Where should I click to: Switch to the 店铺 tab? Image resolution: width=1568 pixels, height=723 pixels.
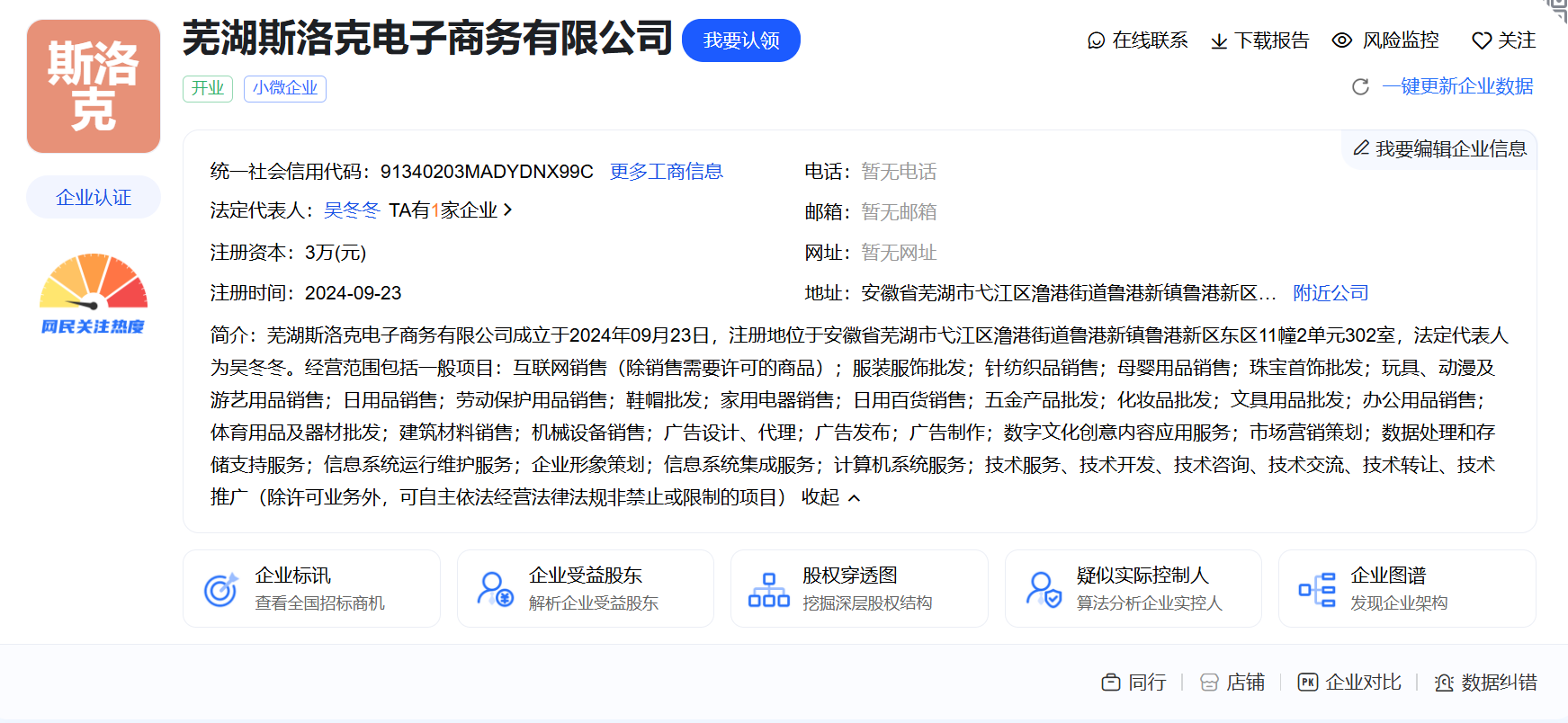[x=1246, y=683]
